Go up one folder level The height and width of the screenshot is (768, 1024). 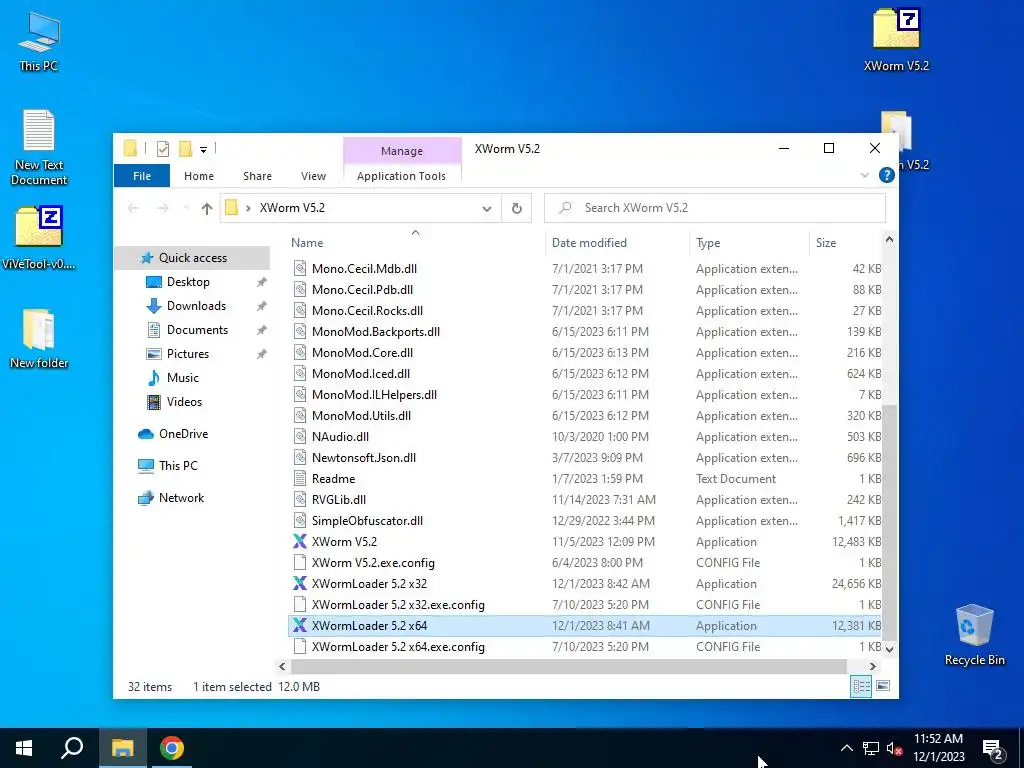pyautogui.click(x=207, y=208)
